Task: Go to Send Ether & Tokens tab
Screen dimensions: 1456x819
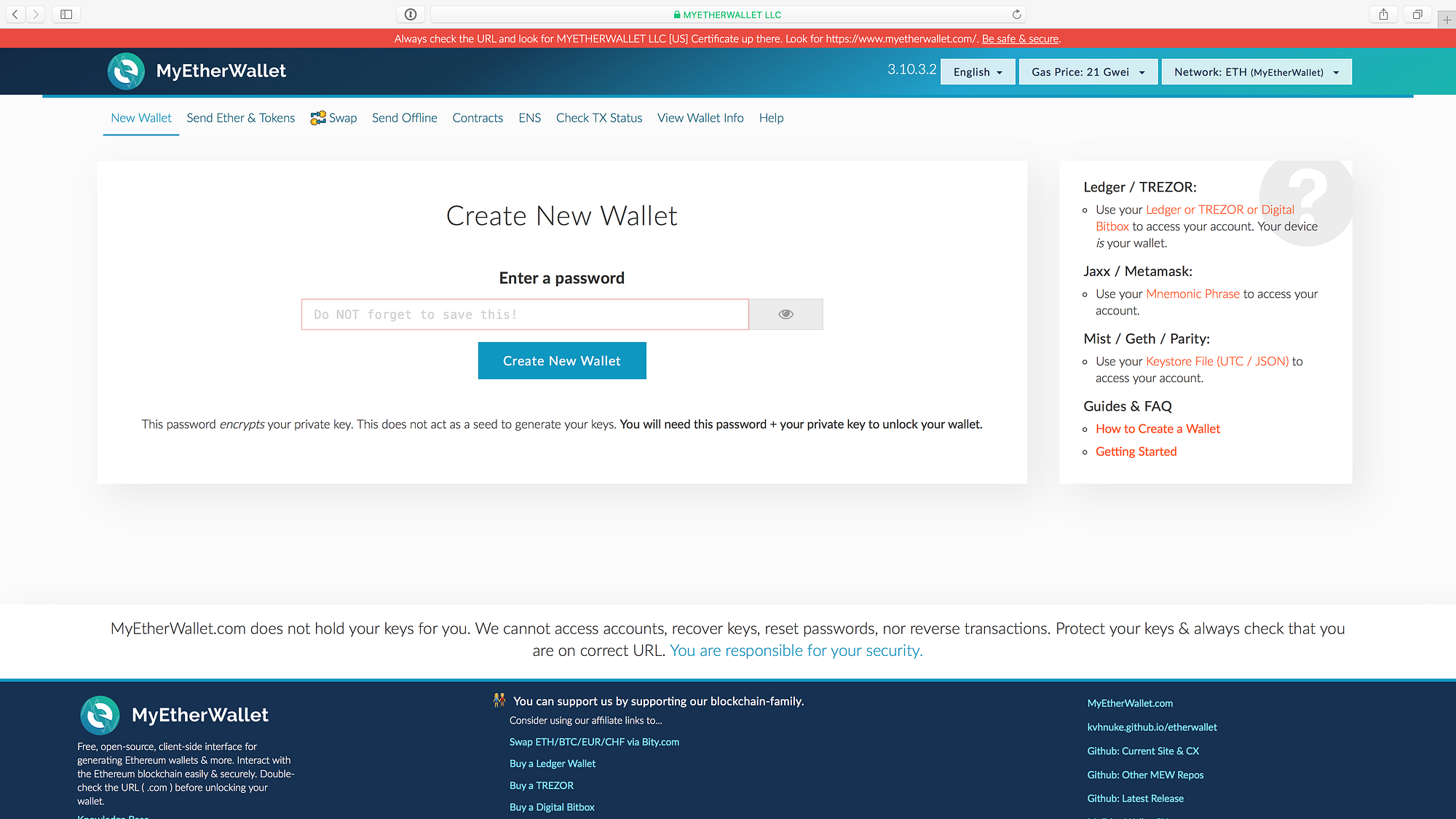Action: pos(241,118)
